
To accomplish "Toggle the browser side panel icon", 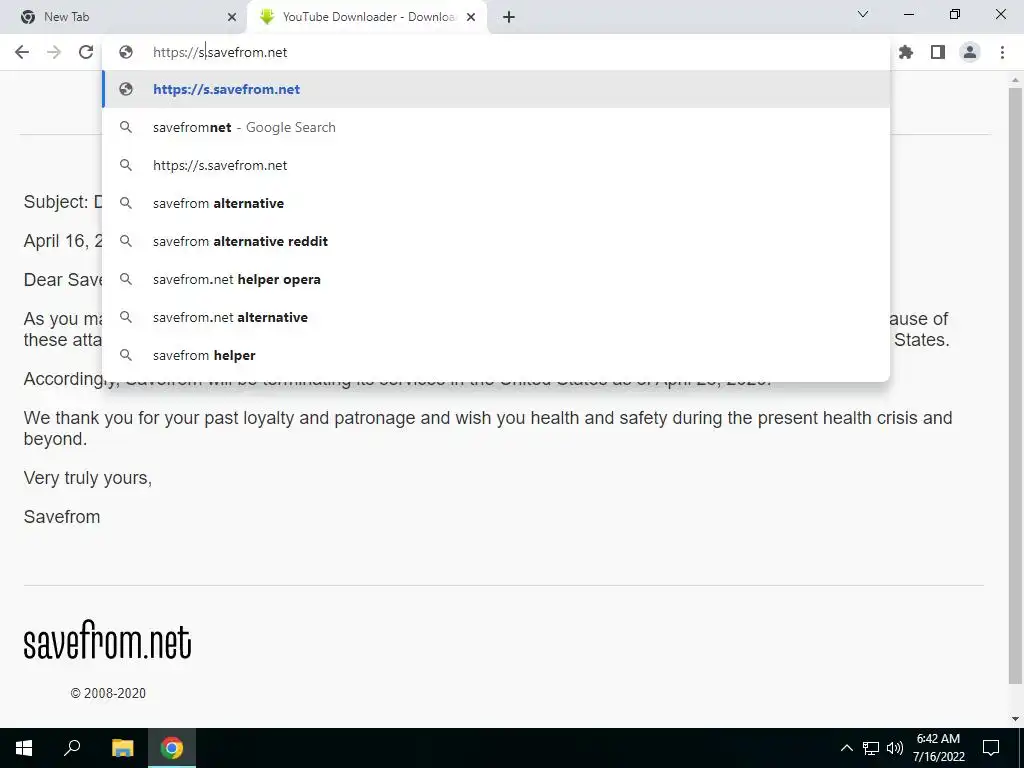I will (938, 52).
